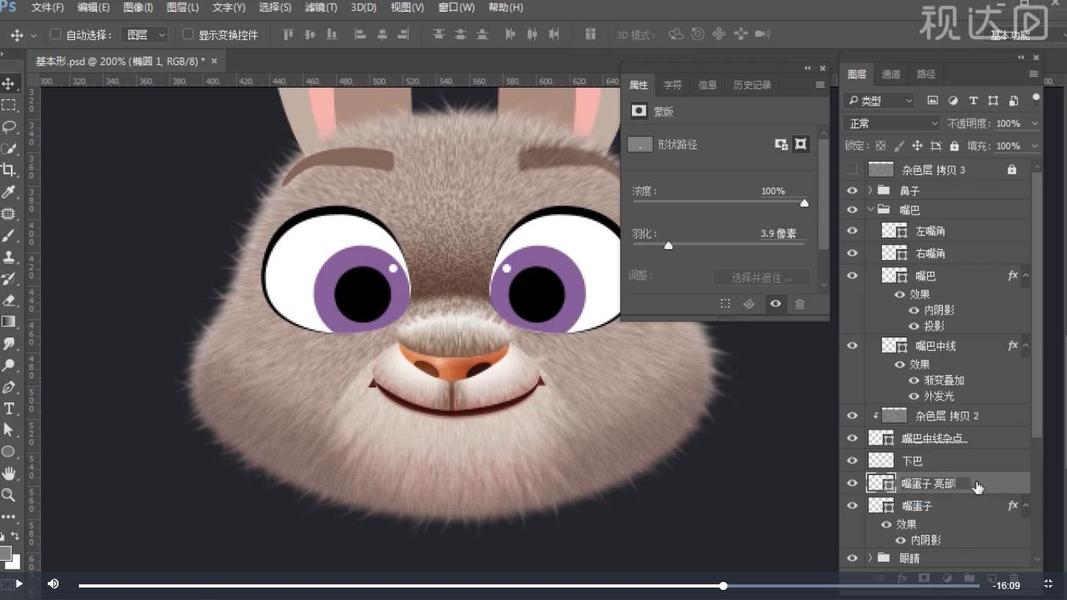Select the Eraser tool
The image size is (1067, 600).
tap(9, 300)
